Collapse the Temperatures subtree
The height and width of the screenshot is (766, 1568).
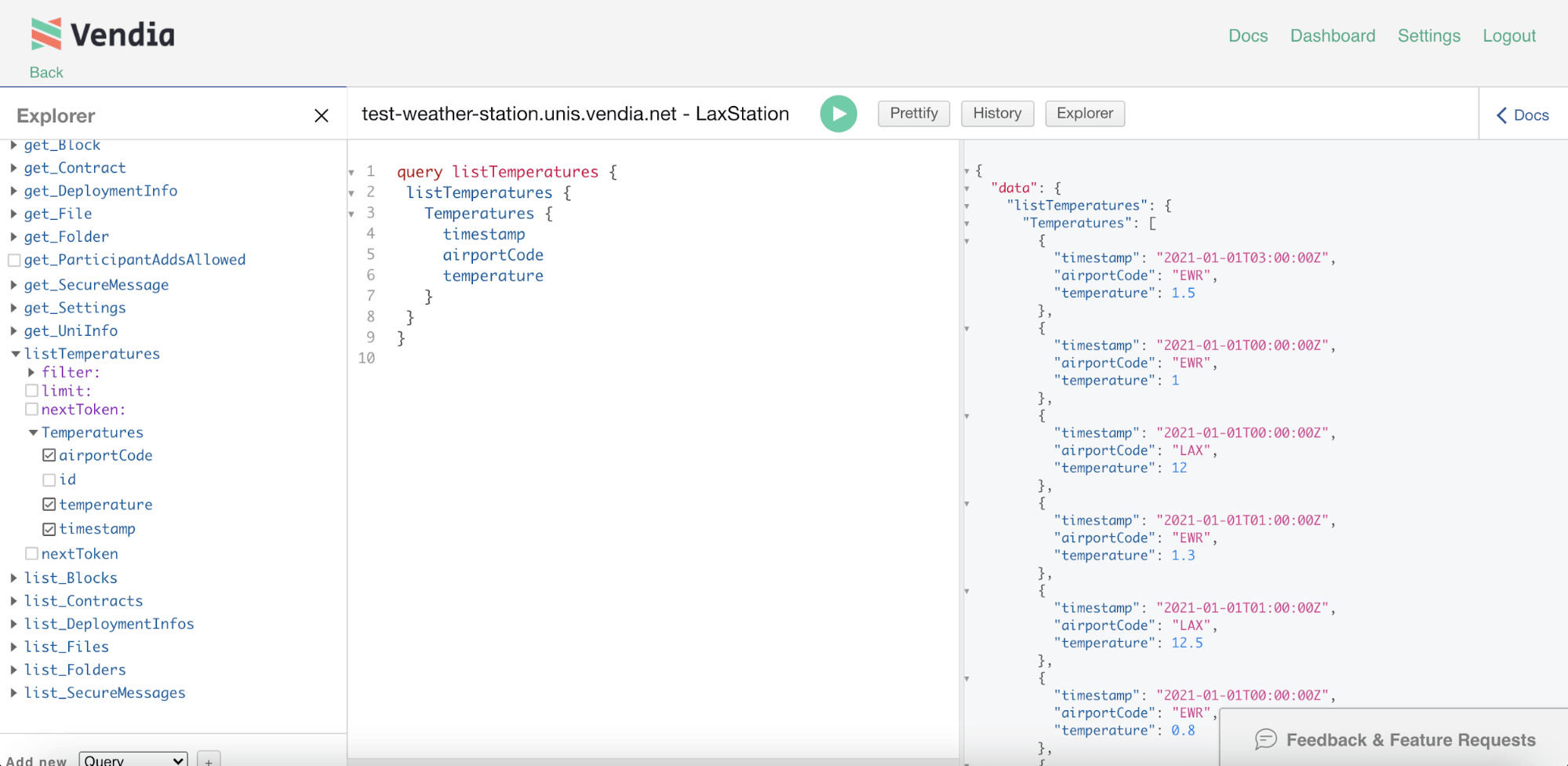pos(33,432)
